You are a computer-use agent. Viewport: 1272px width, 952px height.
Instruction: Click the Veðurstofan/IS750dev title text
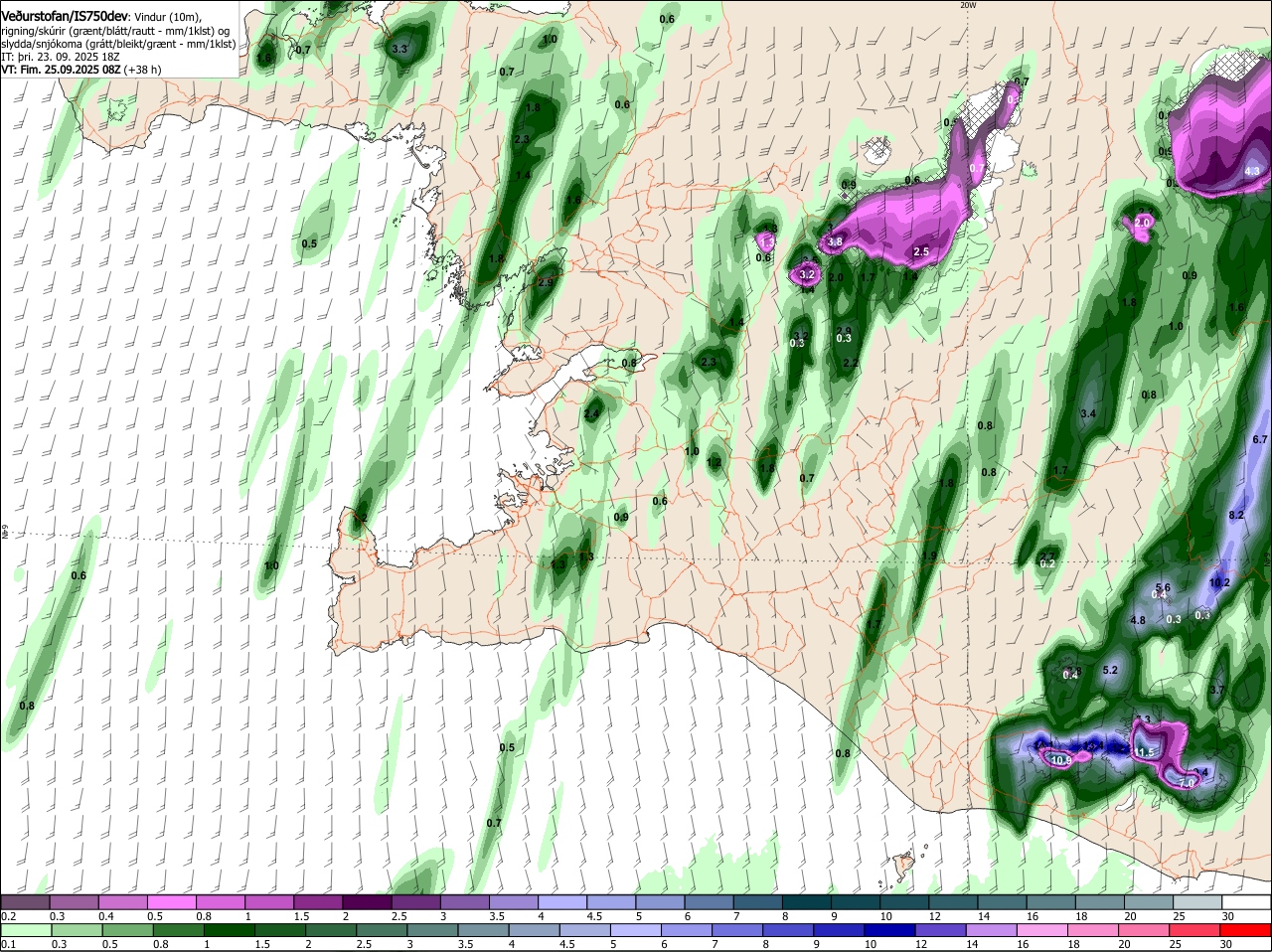64,17
